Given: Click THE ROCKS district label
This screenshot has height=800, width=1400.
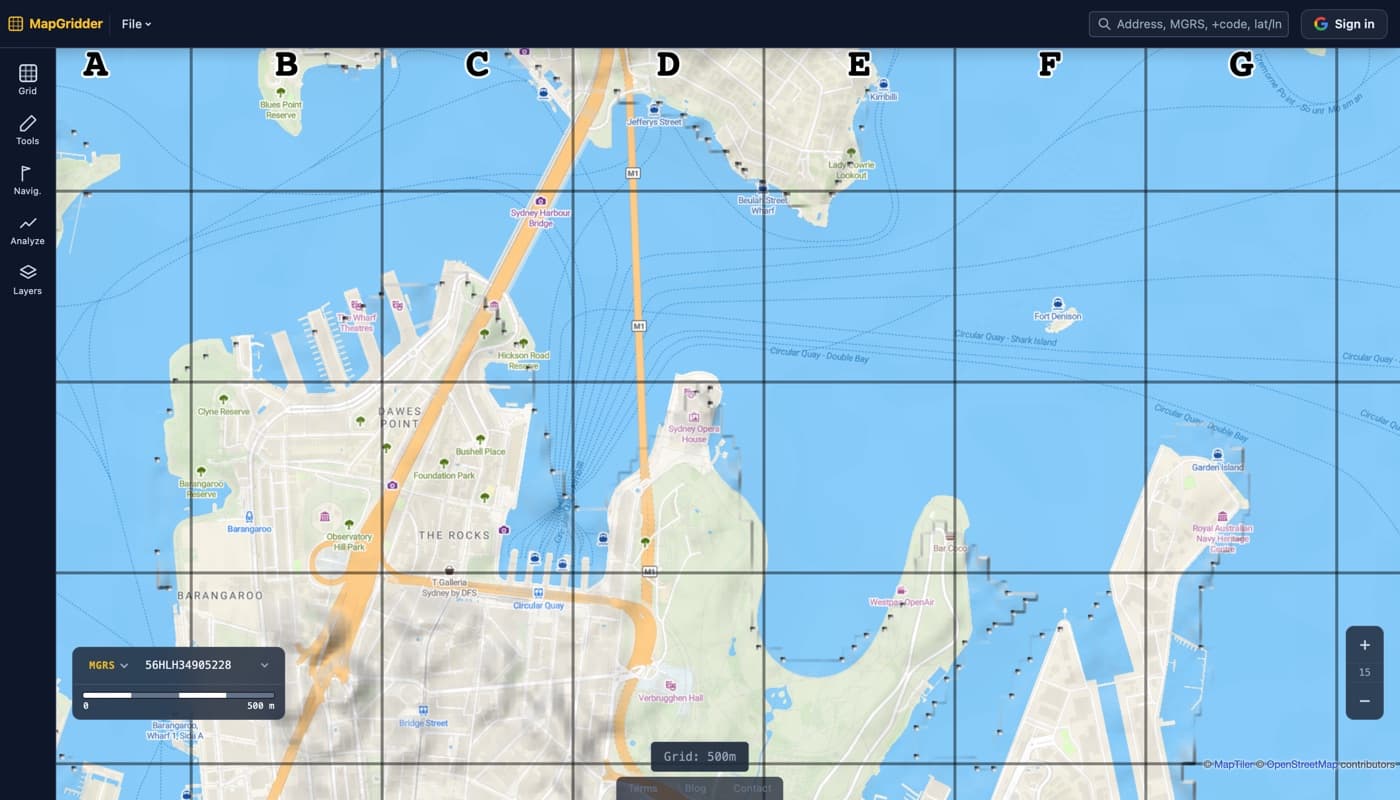Looking at the screenshot, I should (454, 535).
